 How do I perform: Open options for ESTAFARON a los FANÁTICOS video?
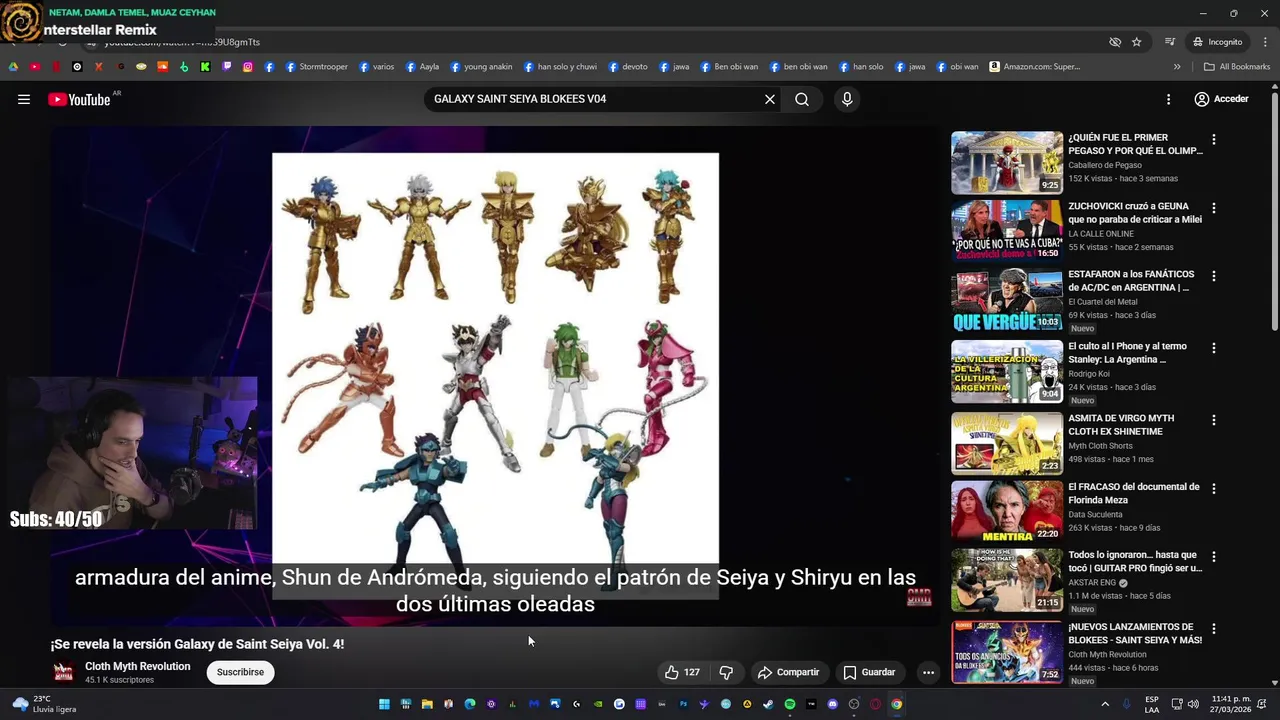coord(1214,276)
